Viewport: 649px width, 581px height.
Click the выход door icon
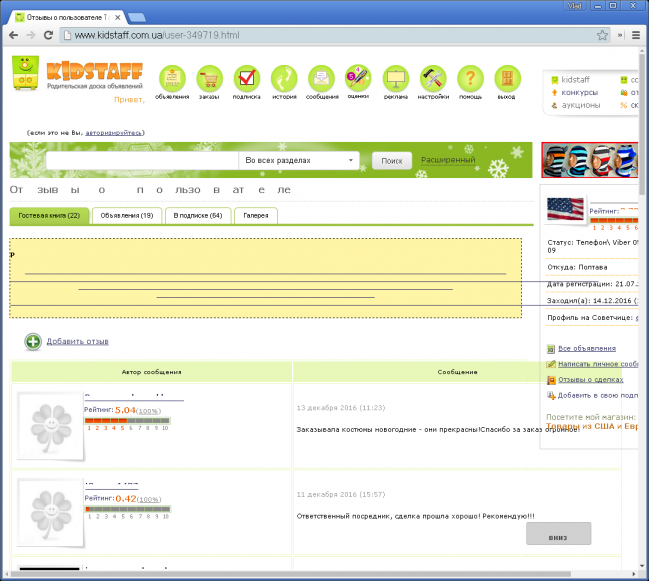pos(507,79)
